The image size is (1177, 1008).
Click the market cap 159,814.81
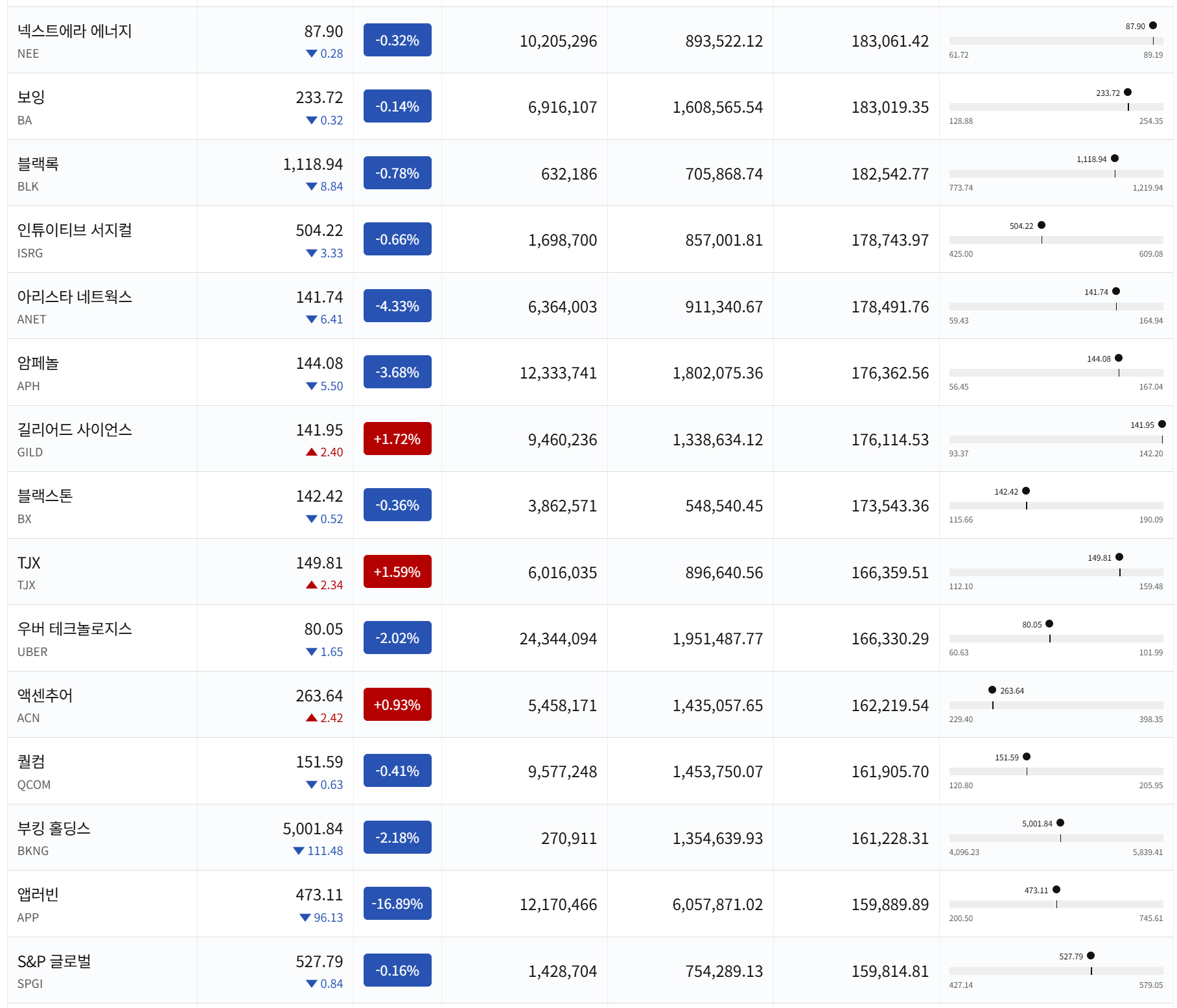(890, 971)
